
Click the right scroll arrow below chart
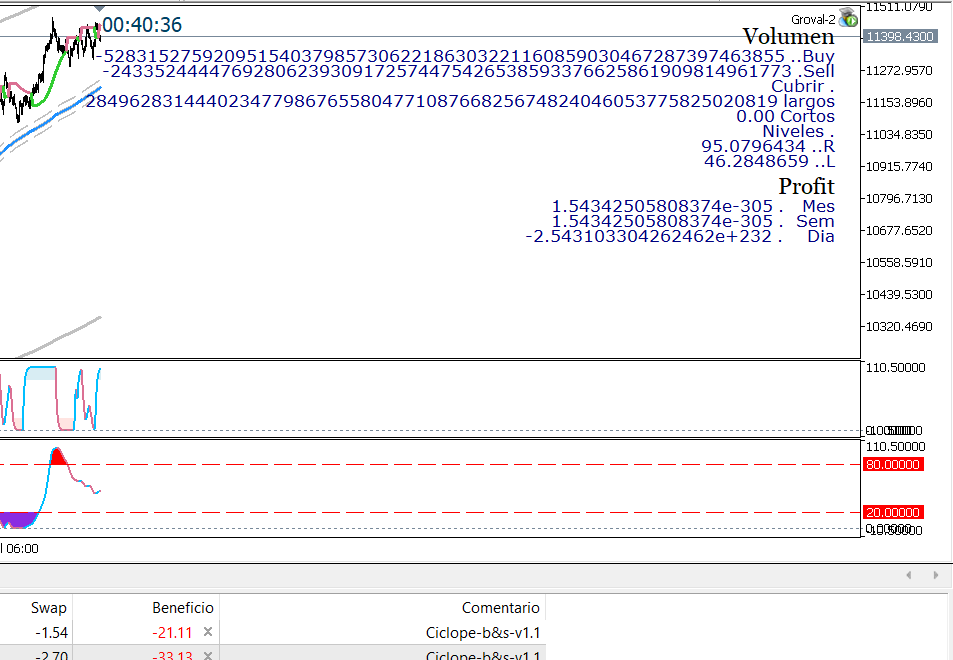[935, 575]
